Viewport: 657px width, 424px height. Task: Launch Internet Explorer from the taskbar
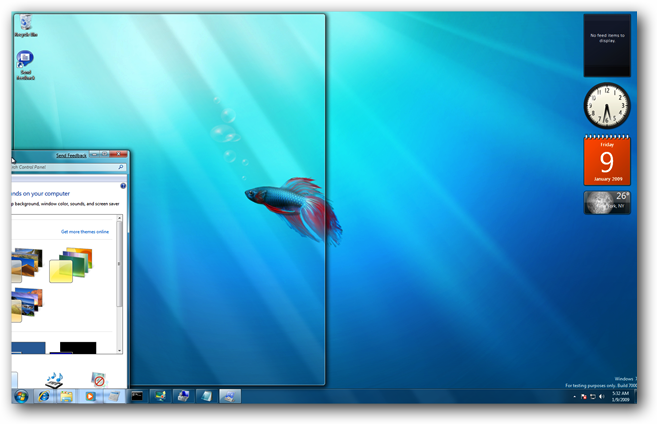click(x=44, y=396)
